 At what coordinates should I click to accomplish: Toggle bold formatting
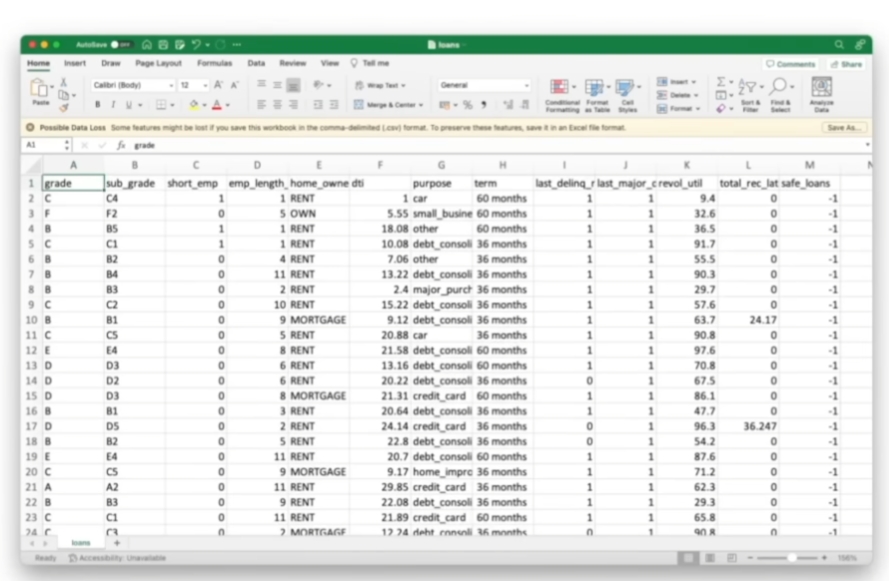(98, 104)
